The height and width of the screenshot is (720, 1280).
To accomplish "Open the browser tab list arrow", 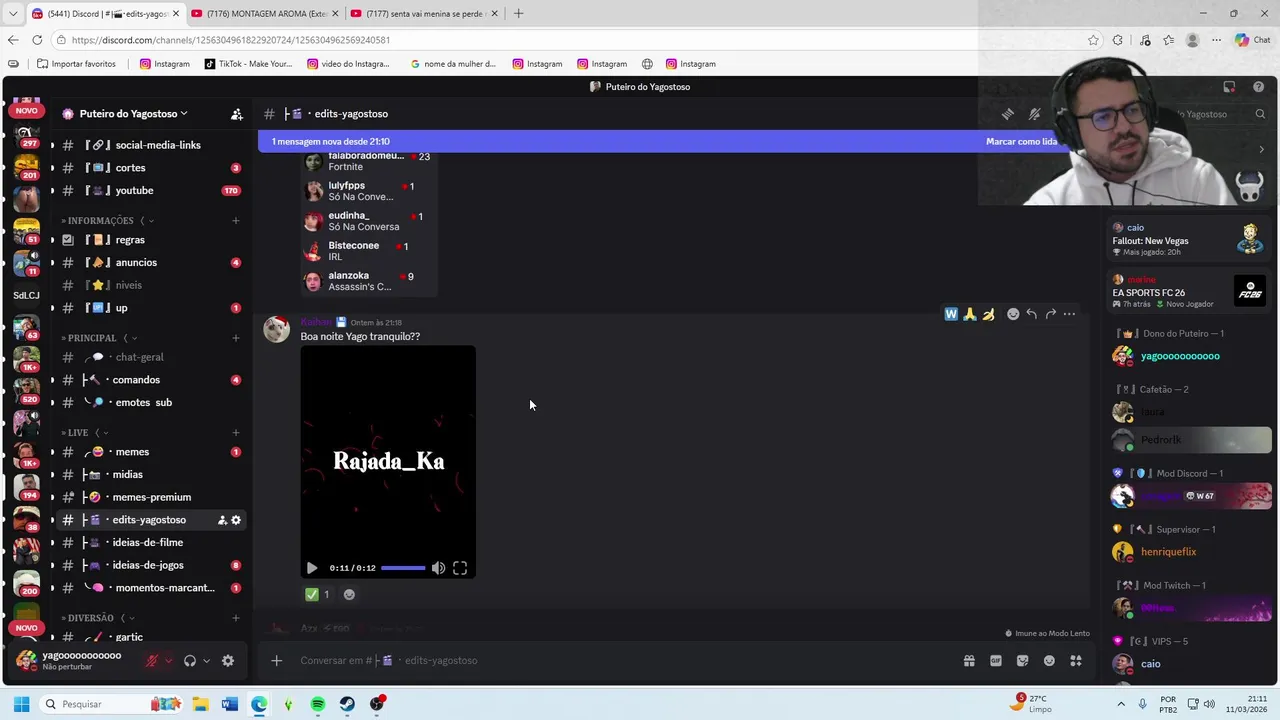I will (x=12, y=14).
